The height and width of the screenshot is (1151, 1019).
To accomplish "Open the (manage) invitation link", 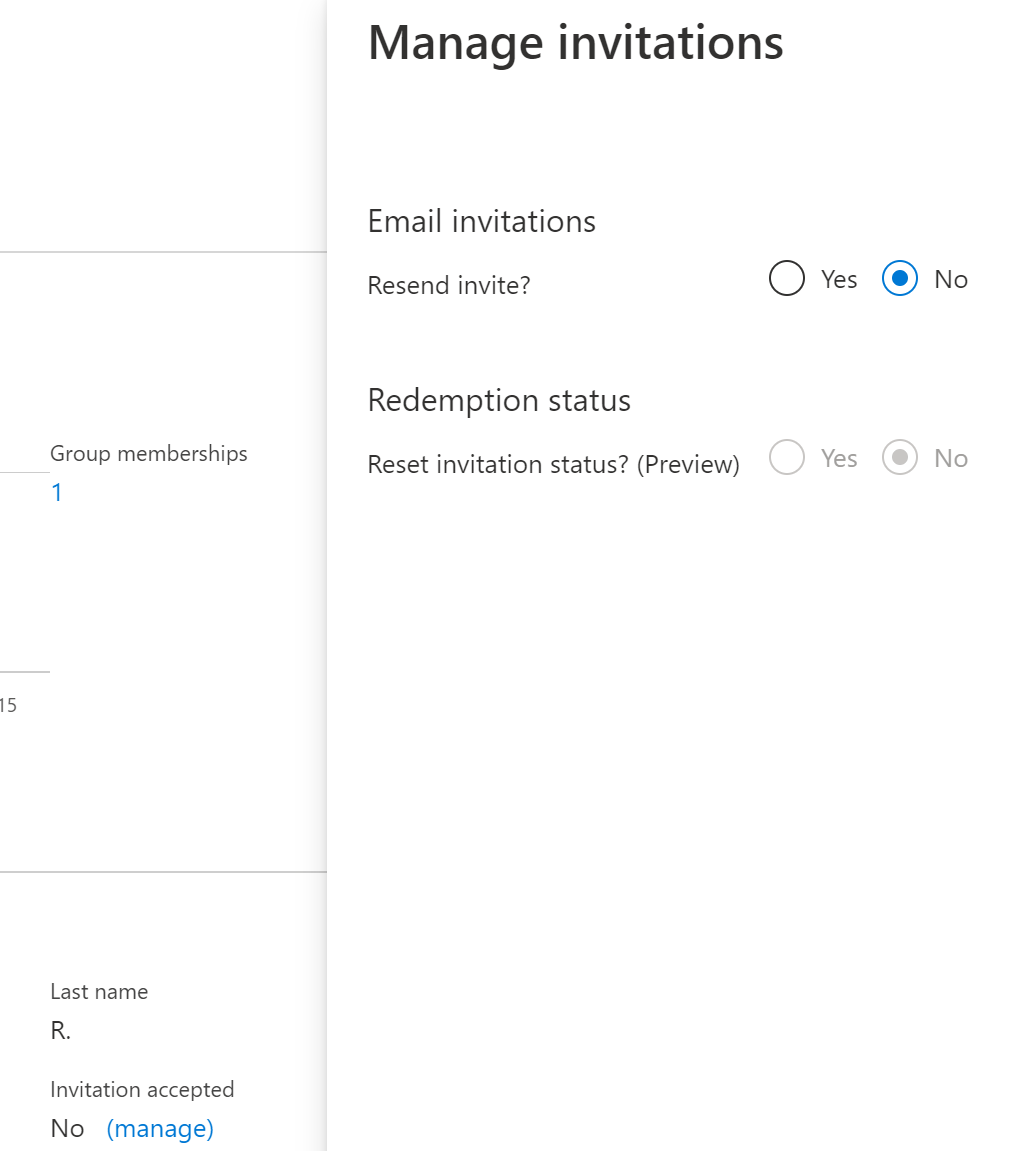I will [x=160, y=1128].
